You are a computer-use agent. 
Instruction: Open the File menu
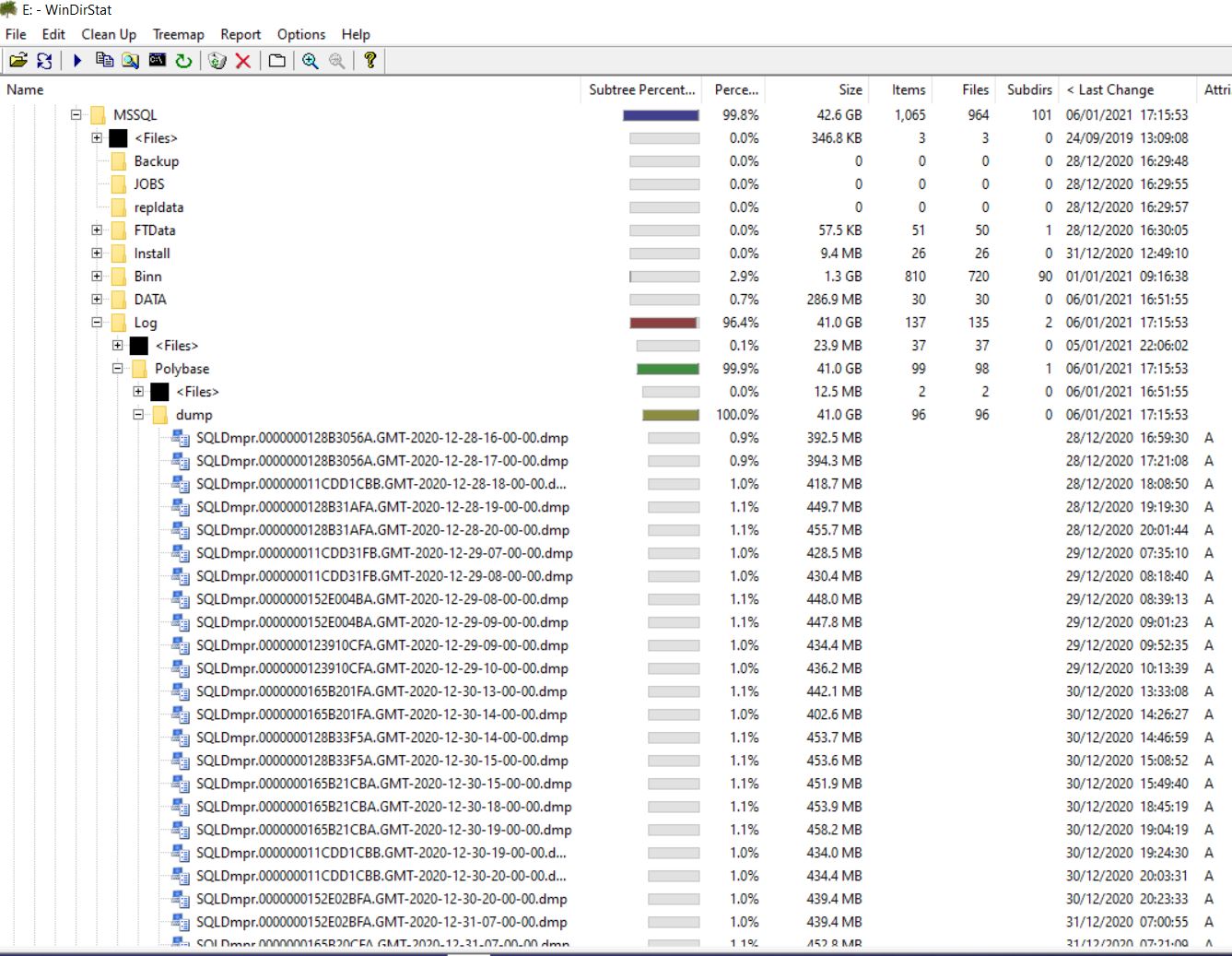coord(16,34)
